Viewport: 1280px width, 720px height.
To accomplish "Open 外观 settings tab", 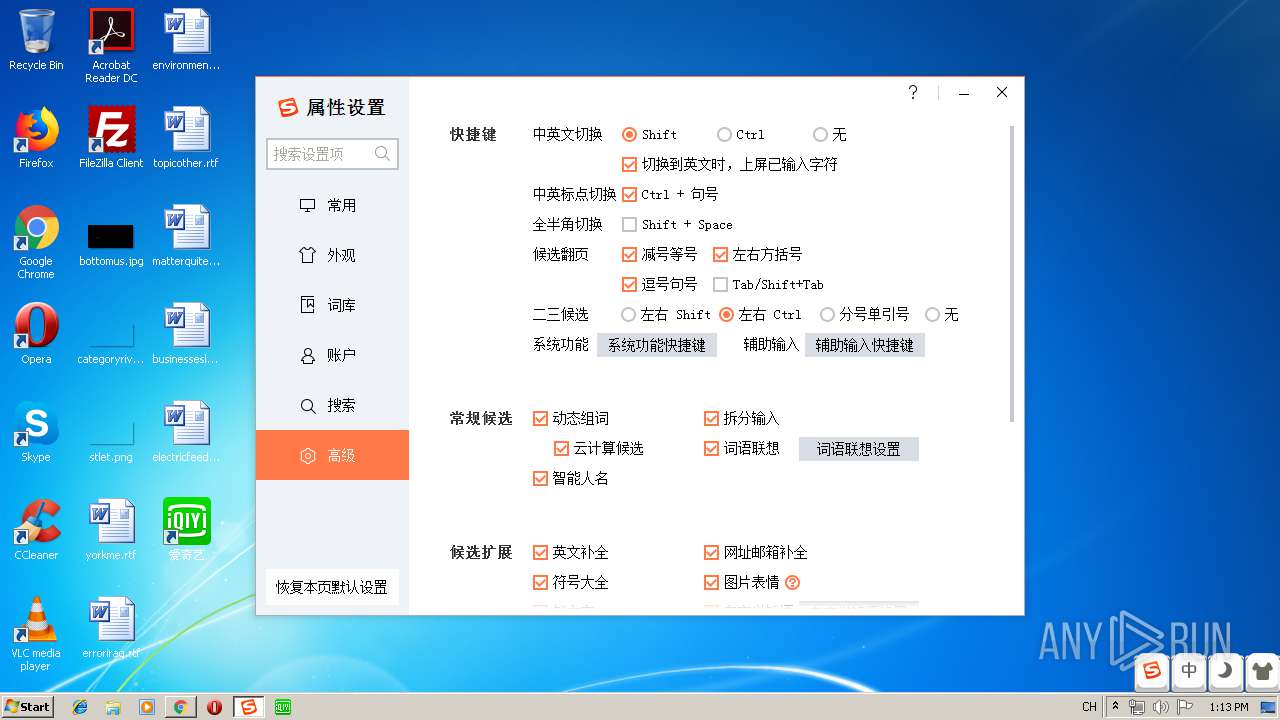I will tap(332, 255).
